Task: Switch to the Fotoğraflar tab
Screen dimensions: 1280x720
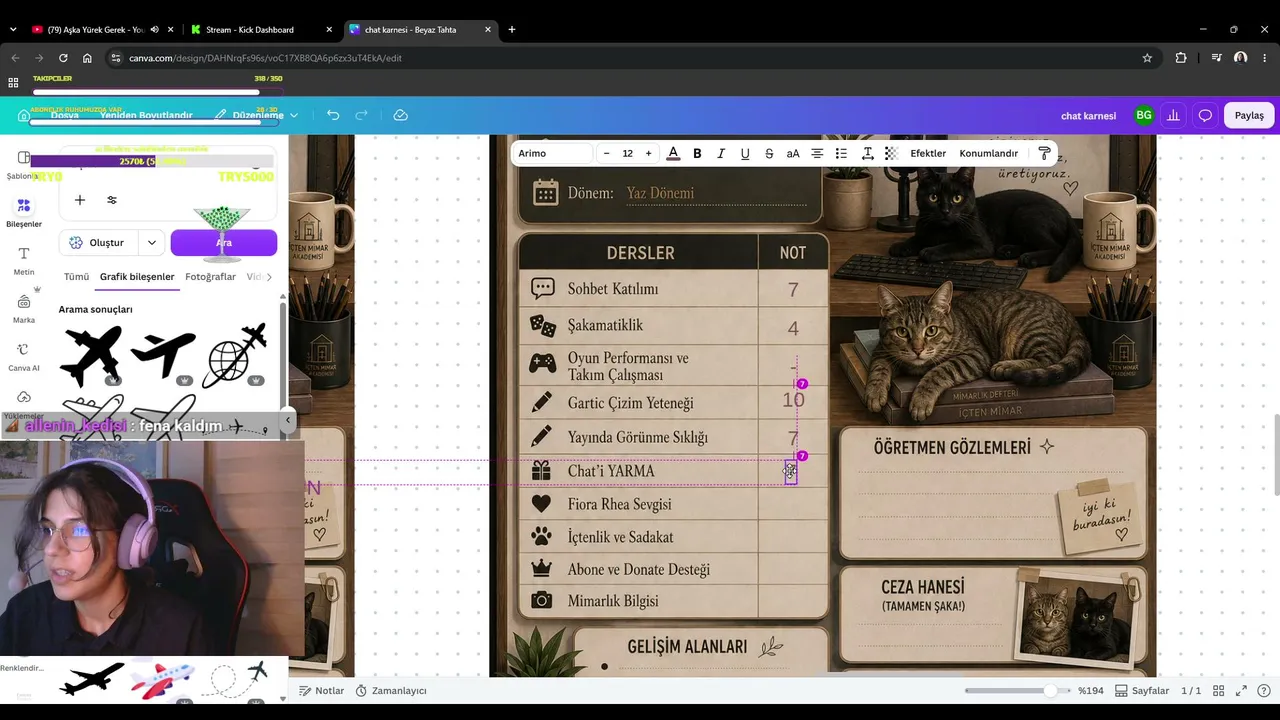Action: [x=210, y=277]
